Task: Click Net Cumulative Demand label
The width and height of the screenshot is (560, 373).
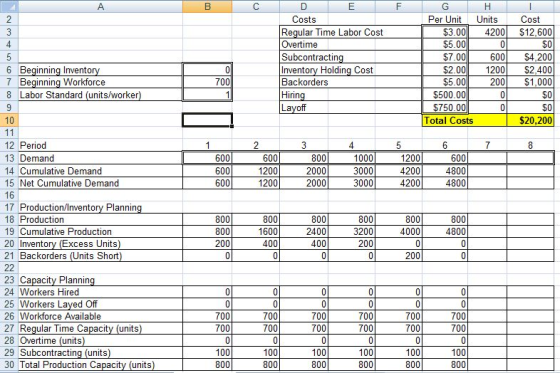Action: point(69,183)
